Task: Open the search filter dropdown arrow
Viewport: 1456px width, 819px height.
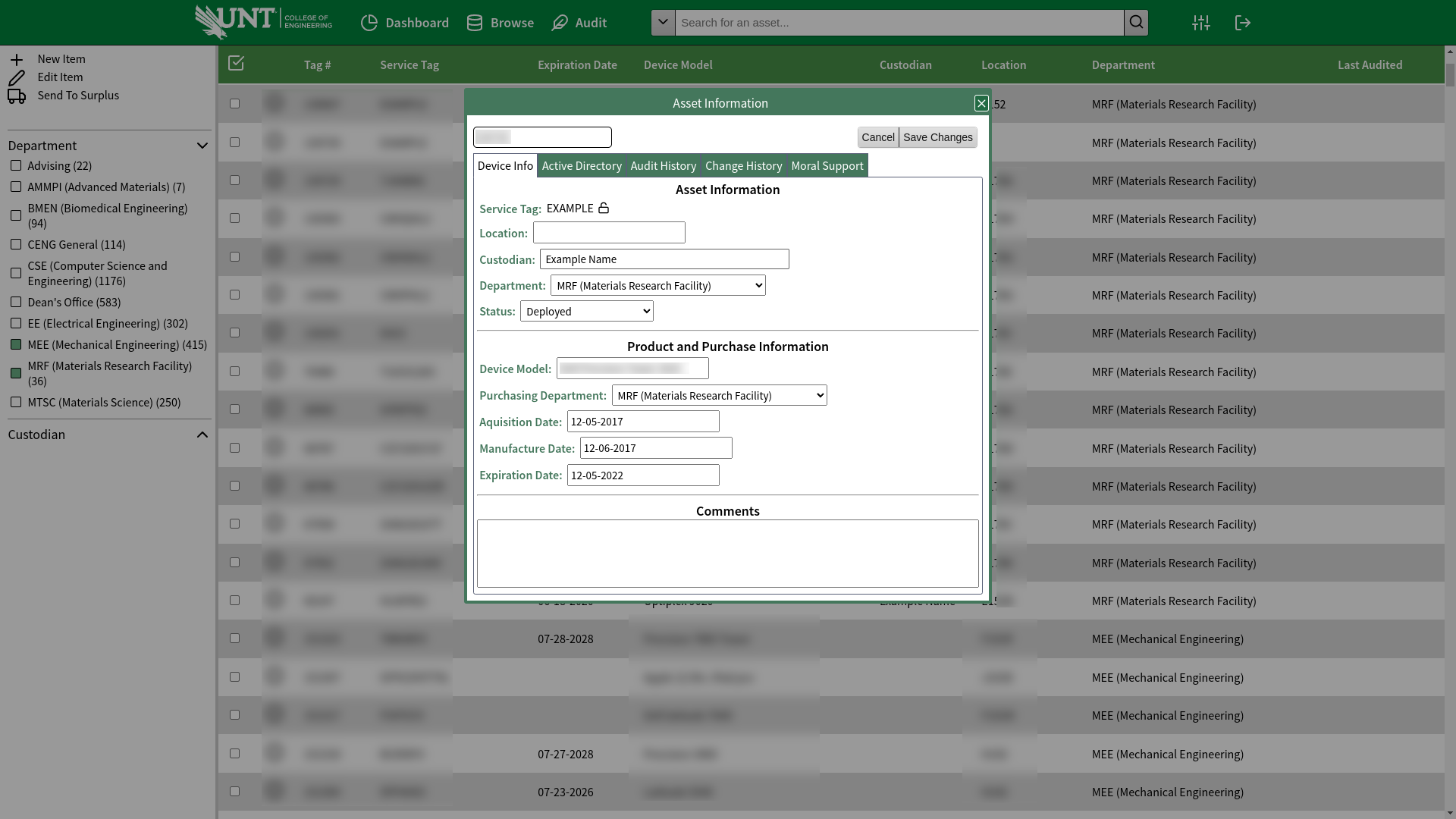Action: 663,23
